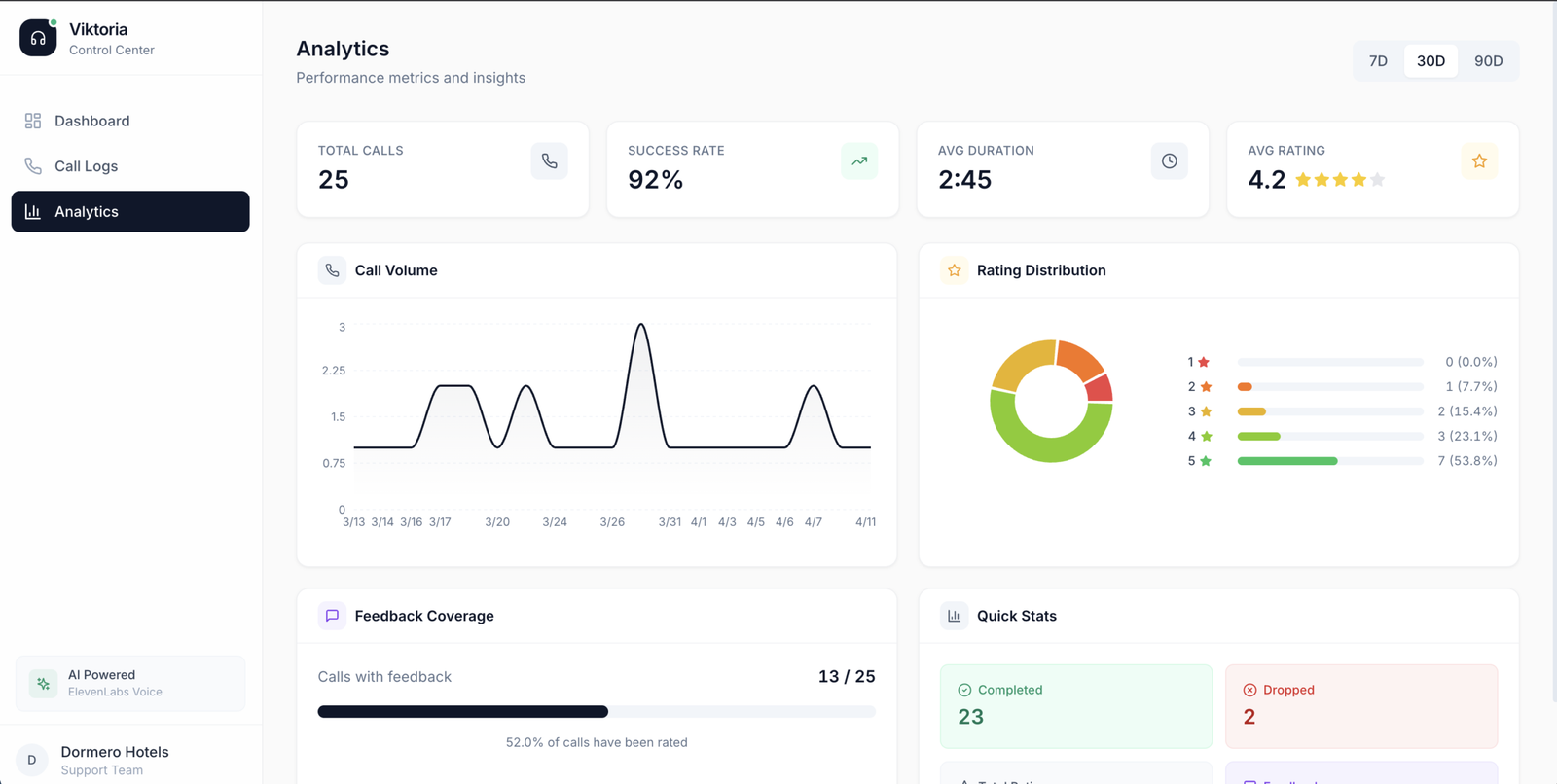Click the Viktoria headset logo icon

tap(38, 38)
